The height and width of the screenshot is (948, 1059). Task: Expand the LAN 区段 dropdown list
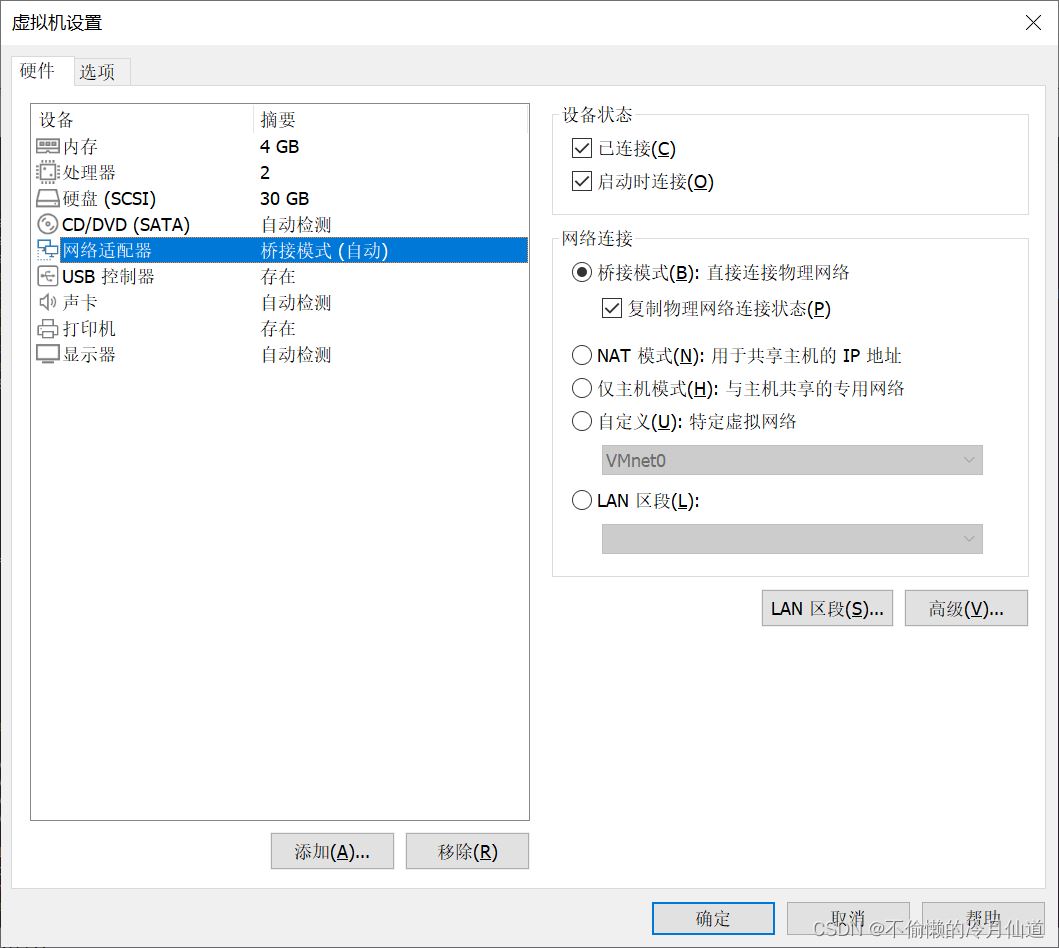(x=791, y=539)
